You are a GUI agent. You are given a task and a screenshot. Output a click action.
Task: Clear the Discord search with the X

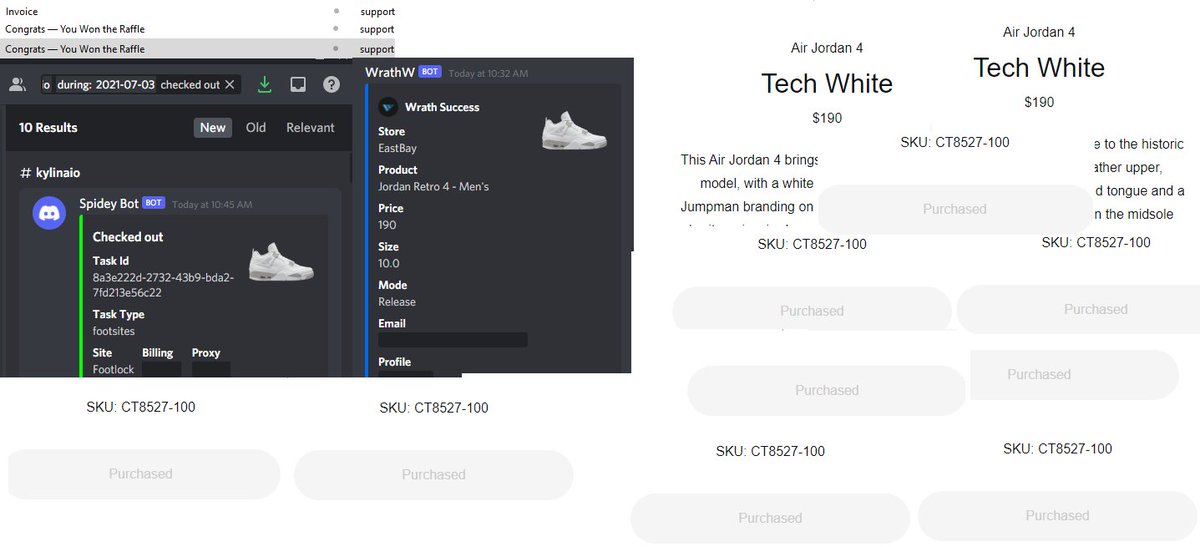(x=229, y=85)
